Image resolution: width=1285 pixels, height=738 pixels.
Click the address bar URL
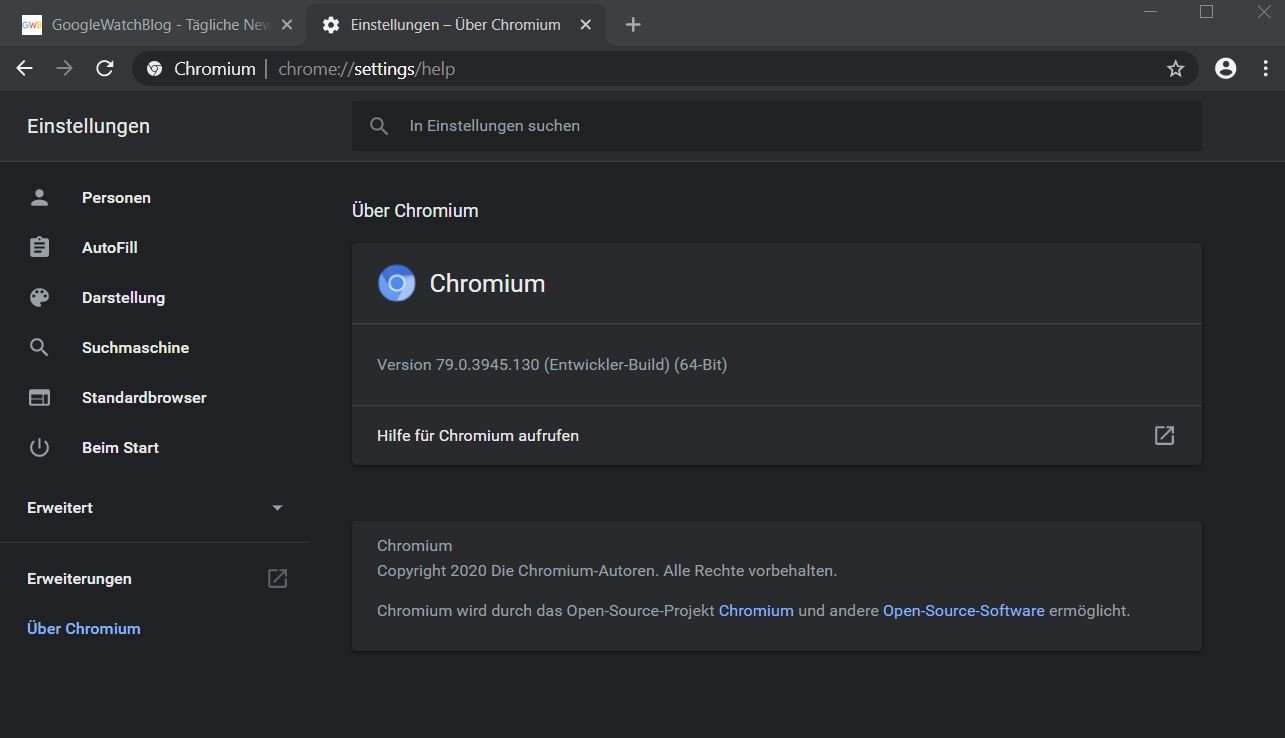point(366,69)
